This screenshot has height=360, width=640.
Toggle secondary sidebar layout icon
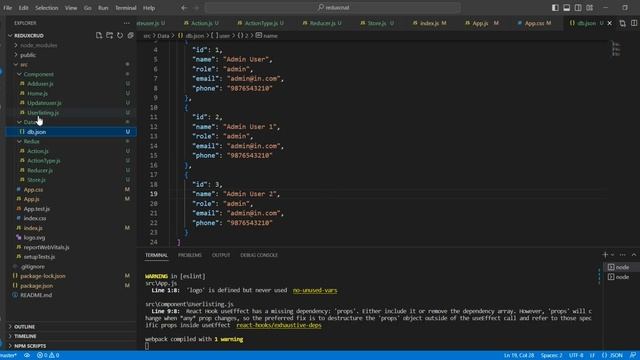(x=578, y=8)
